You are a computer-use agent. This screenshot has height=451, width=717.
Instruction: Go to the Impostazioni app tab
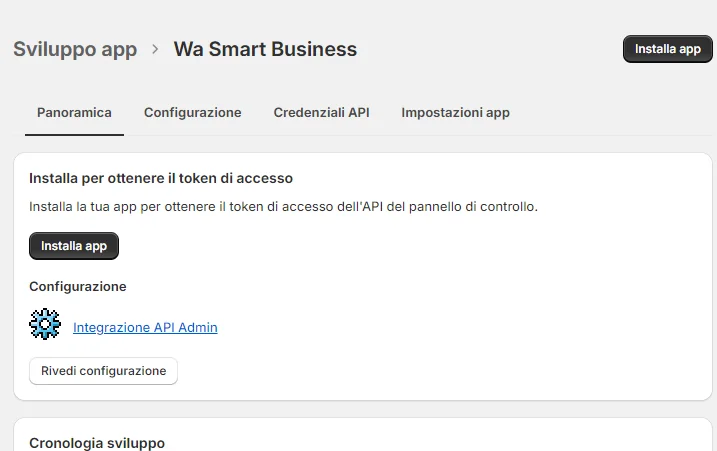click(x=455, y=113)
